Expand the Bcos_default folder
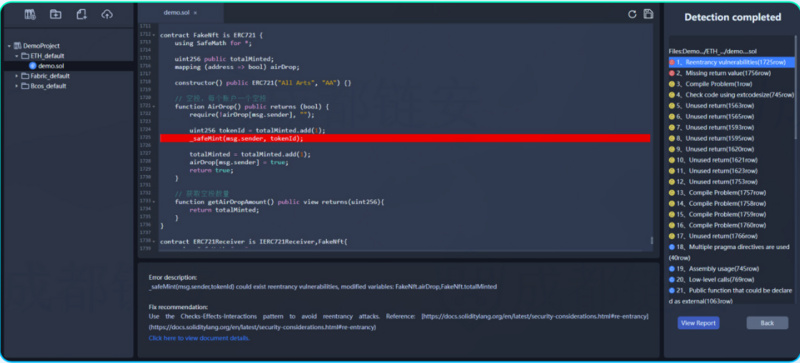This screenshot has width=800, height=363. (16, 86)
